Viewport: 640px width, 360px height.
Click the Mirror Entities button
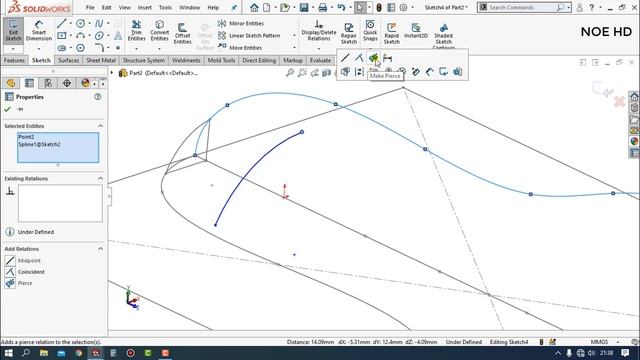pos(241,23)
